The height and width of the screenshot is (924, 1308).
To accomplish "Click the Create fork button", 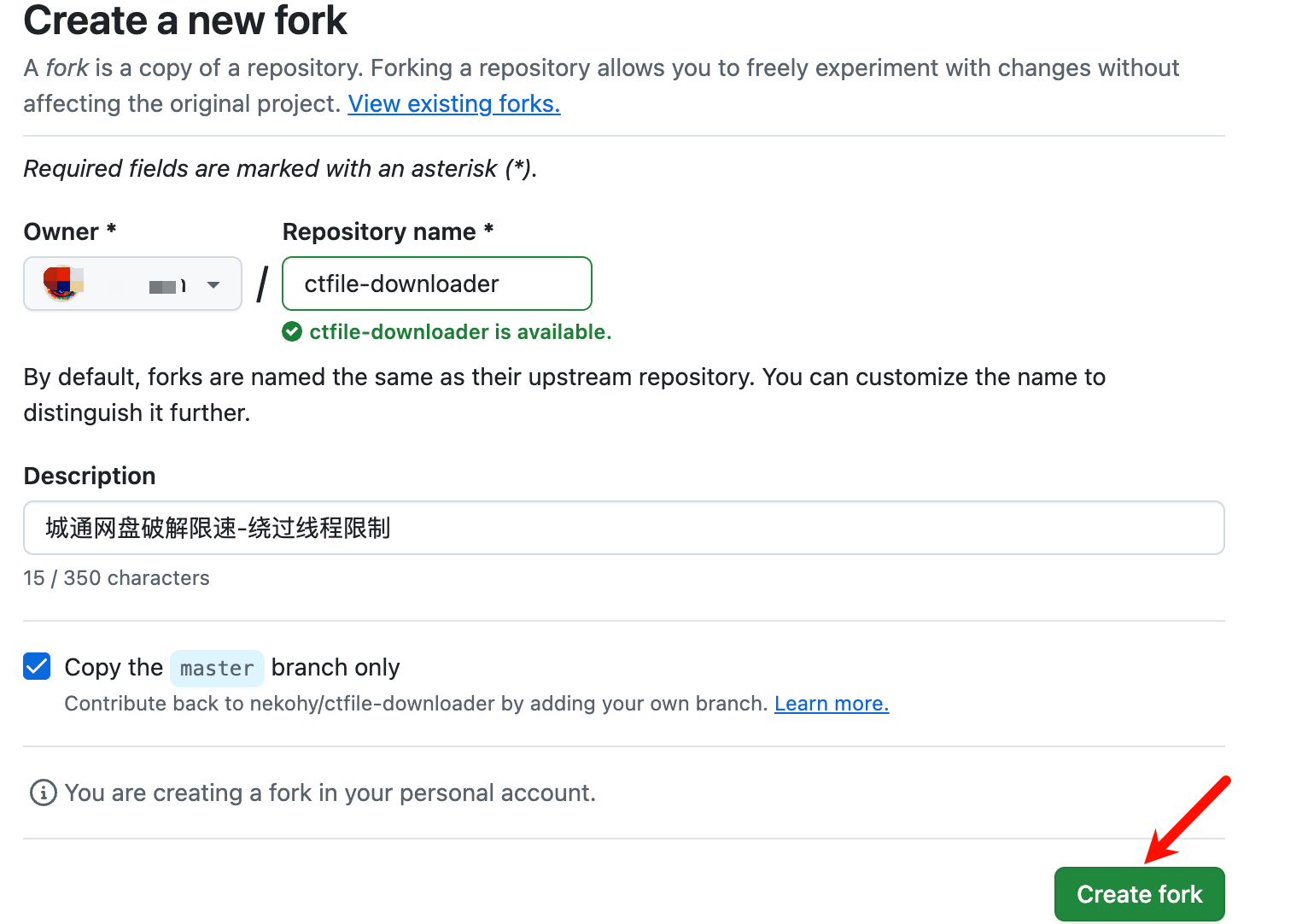I will (1139, 894).
